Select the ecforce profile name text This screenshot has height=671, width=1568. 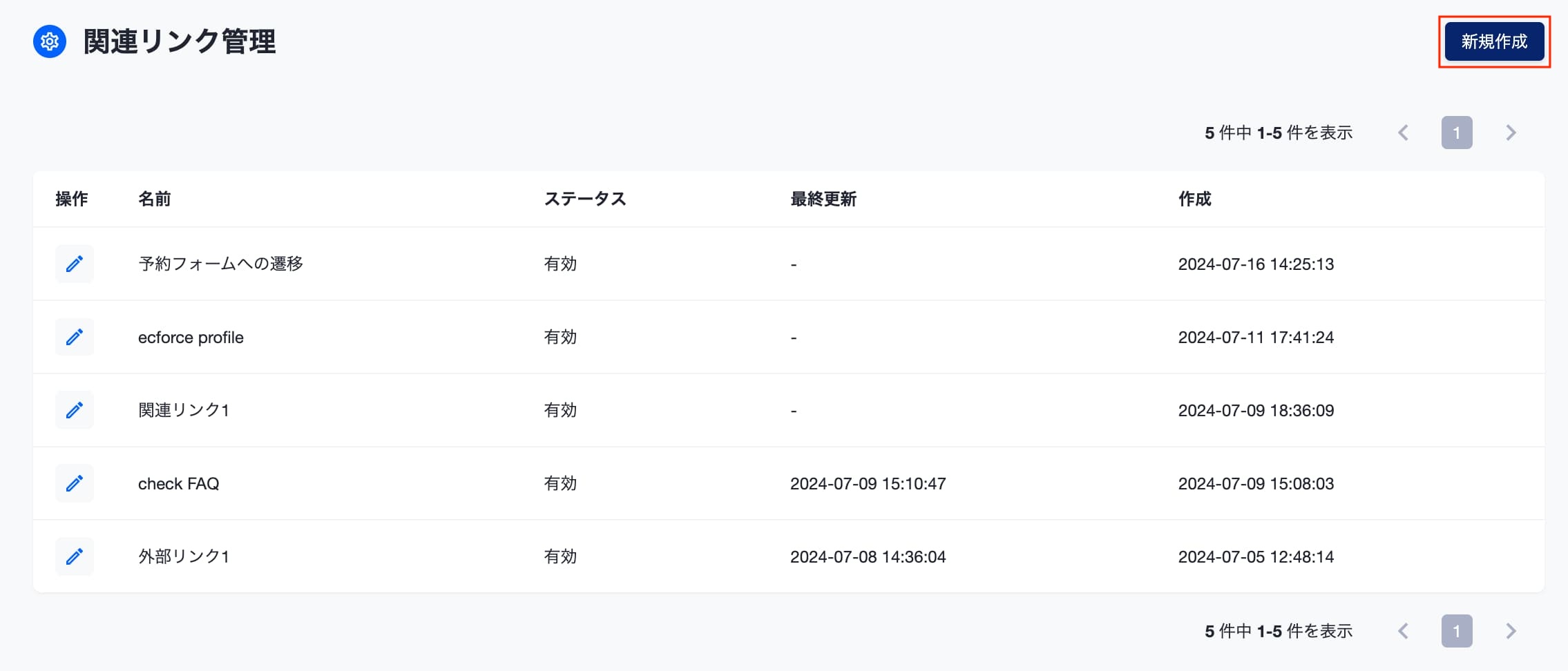pos(191,338)
